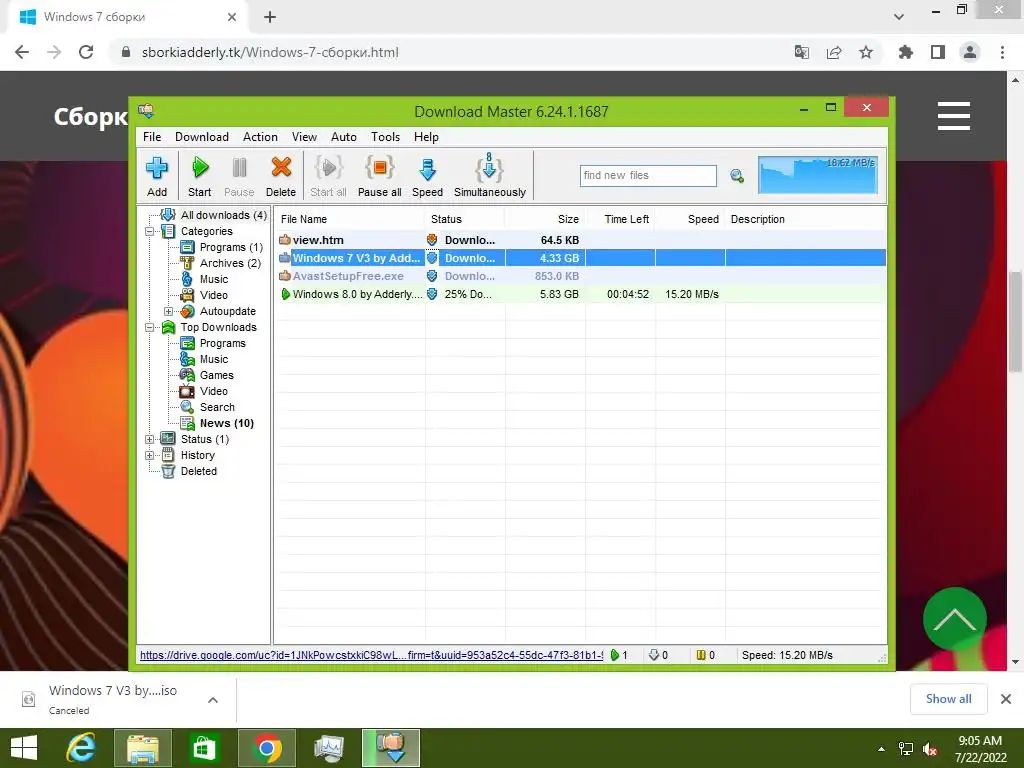Viewport: 1024px width, 768px height.
Task: Open the Tools menu
Action: coord(385,136)
